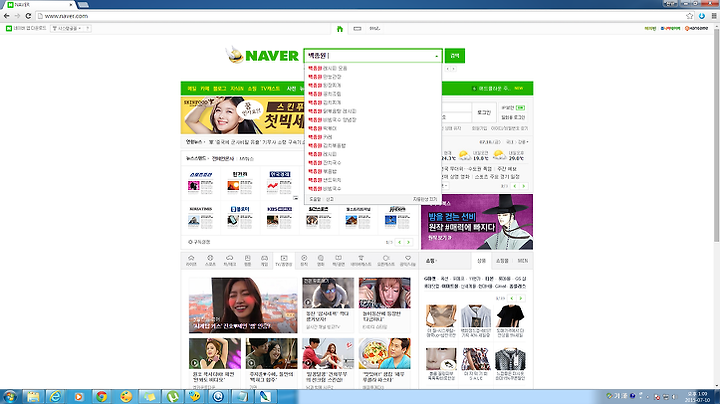The height and width of the screenshot is (404, 720).
Task: Click the yellow skin food banner ad
Action: (242, 115)
